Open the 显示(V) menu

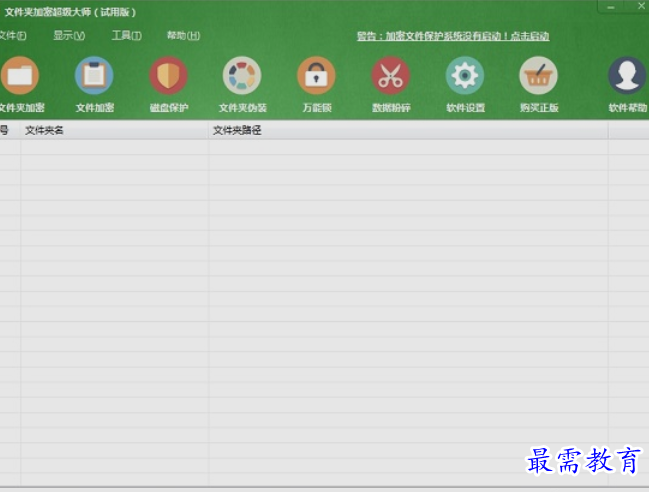tap(69, 36)
